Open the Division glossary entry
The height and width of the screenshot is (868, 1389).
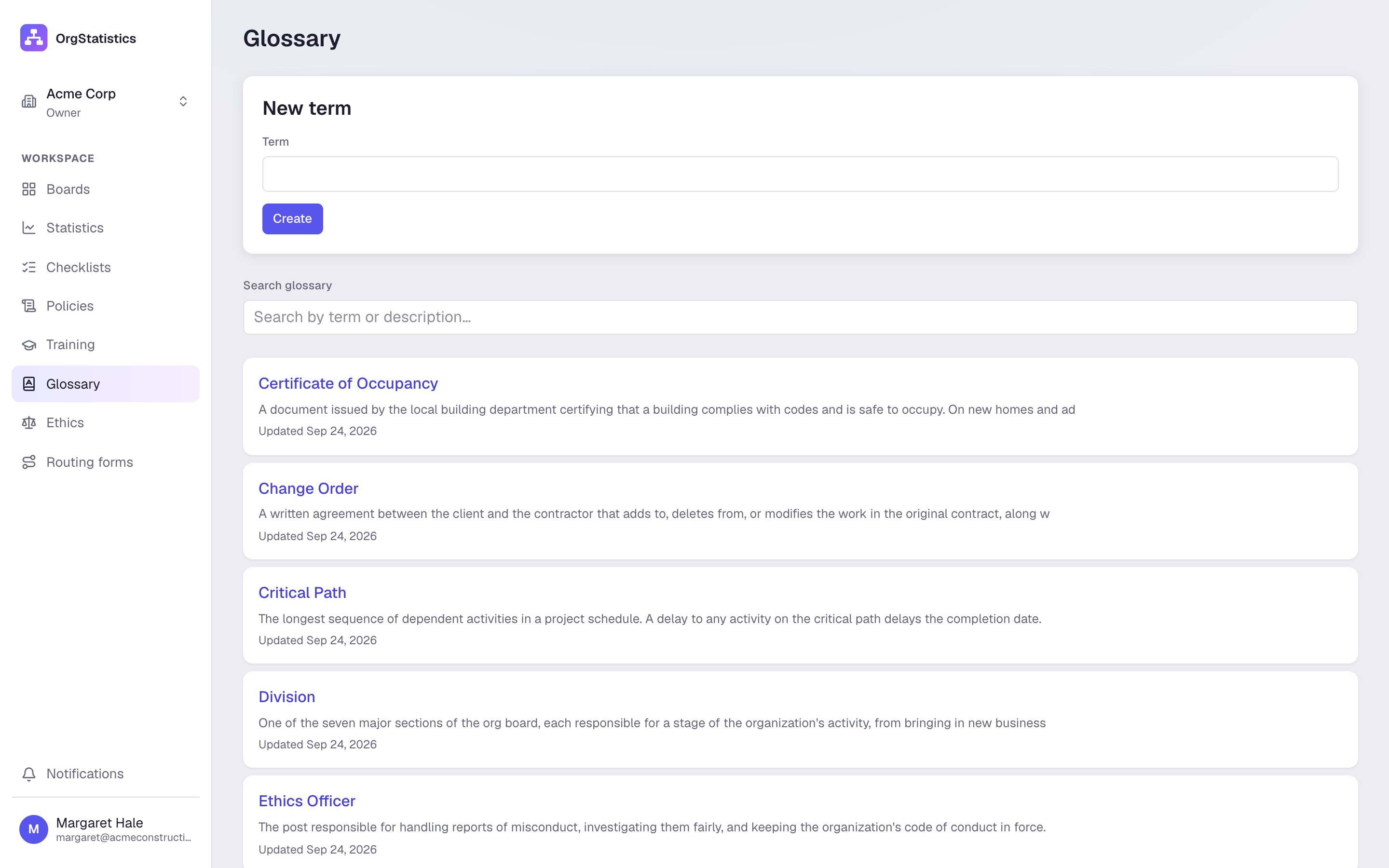[x=286, y=697]
